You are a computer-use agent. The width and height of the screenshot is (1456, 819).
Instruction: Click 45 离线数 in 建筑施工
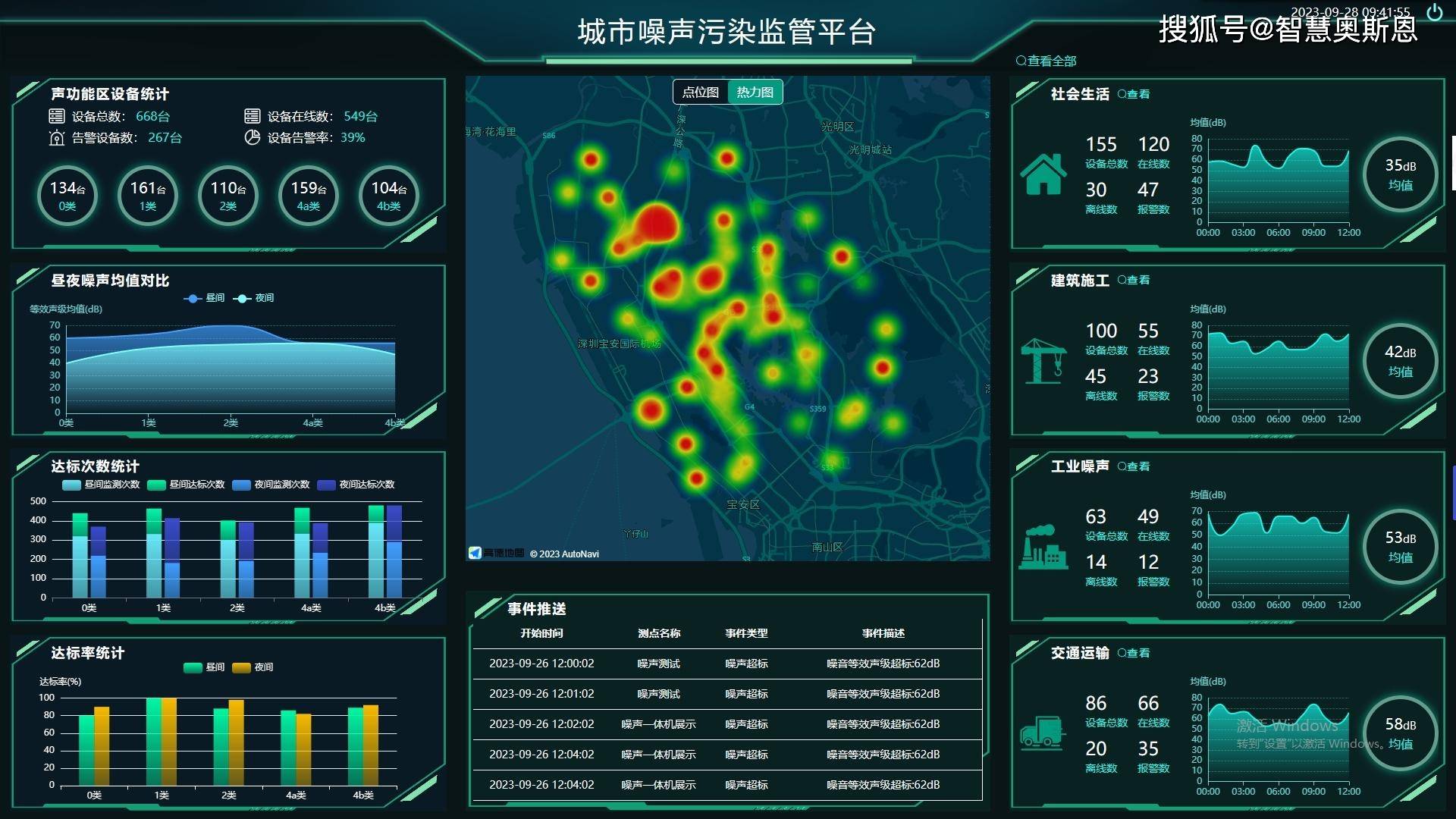point(1100,384)
